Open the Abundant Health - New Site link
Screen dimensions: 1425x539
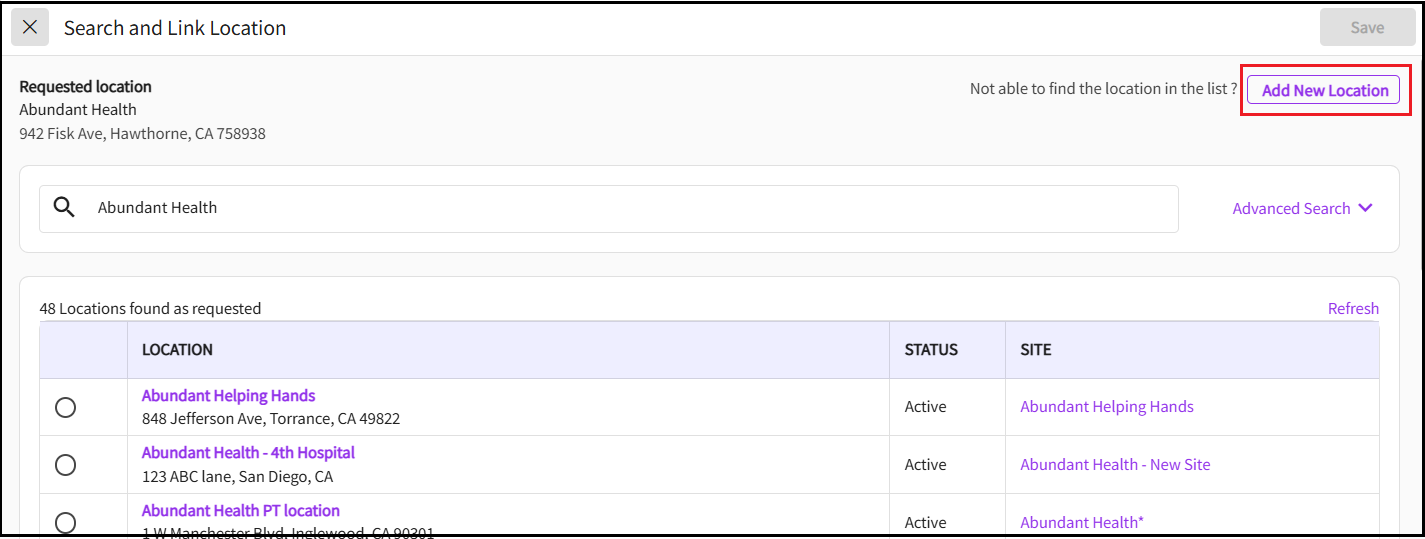click(x=1114, y=465)
